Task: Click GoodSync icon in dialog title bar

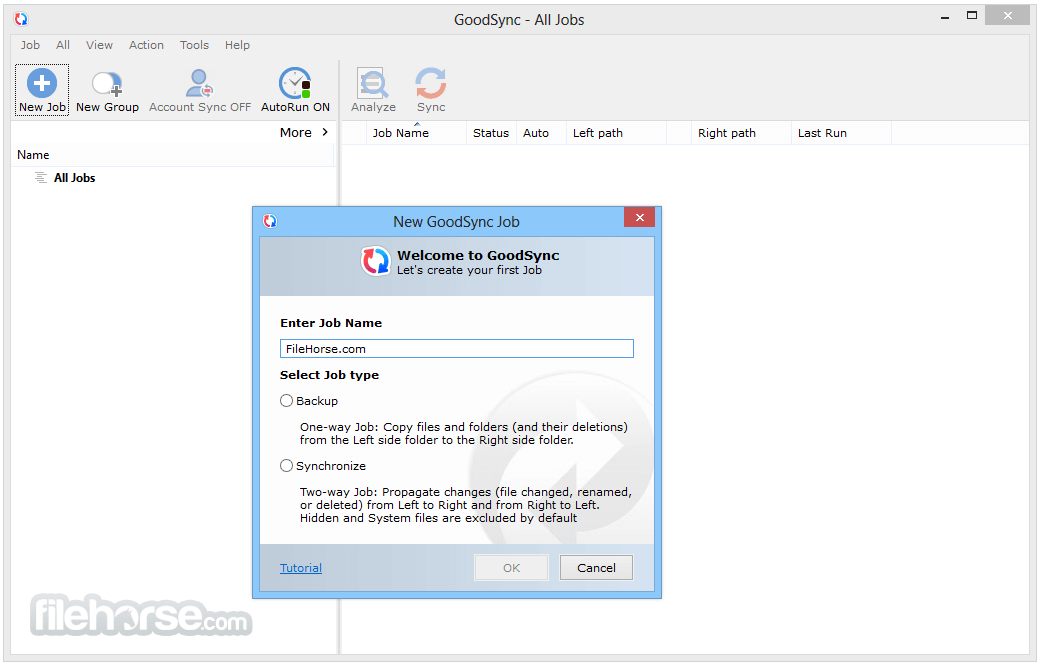Action: point(270,221)
